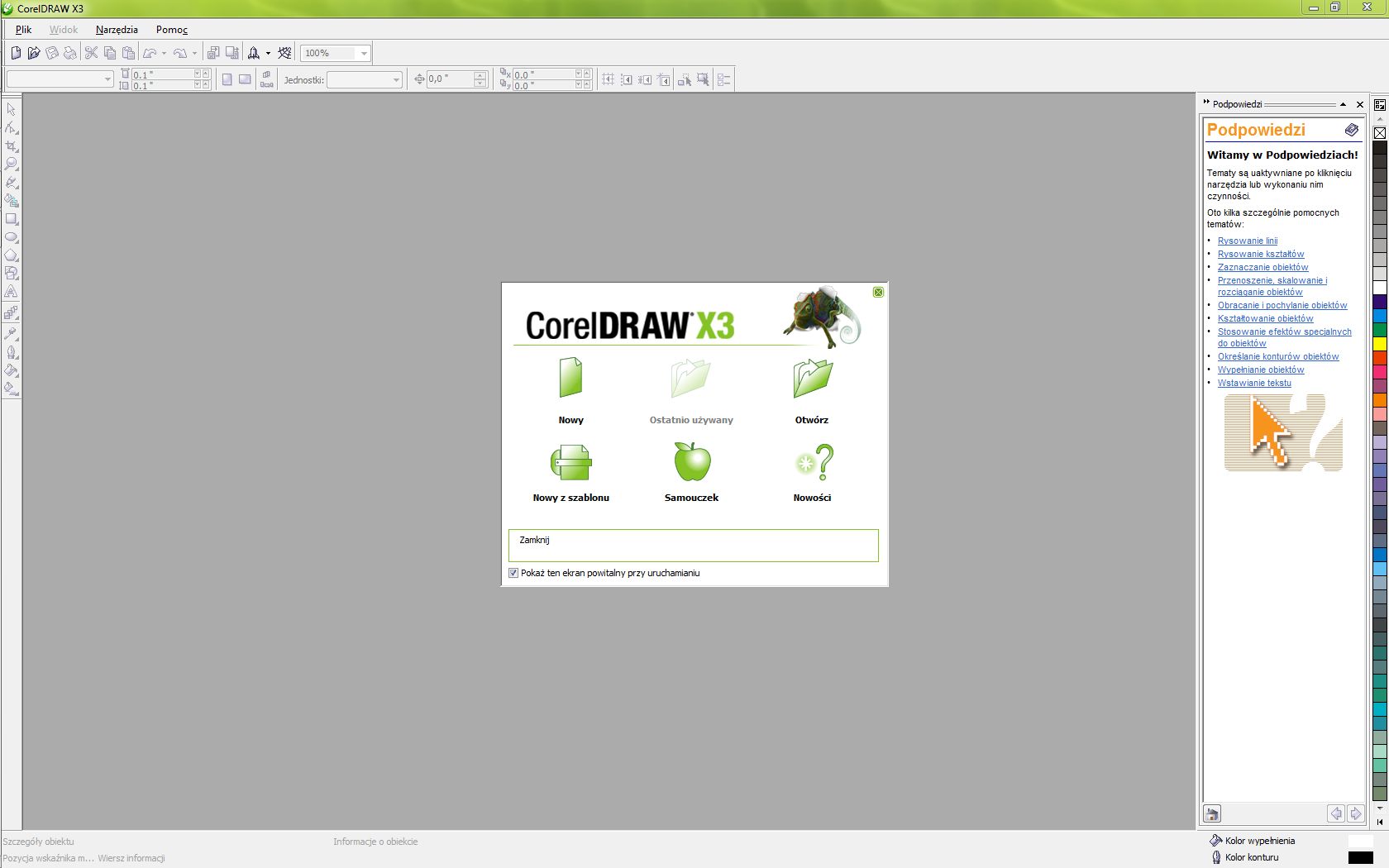This screenshot has height=868, width=1389.
Task: Uncheck Pokaż ten ekran powitalny przy uruchamianiu
Action: (513, 573)
